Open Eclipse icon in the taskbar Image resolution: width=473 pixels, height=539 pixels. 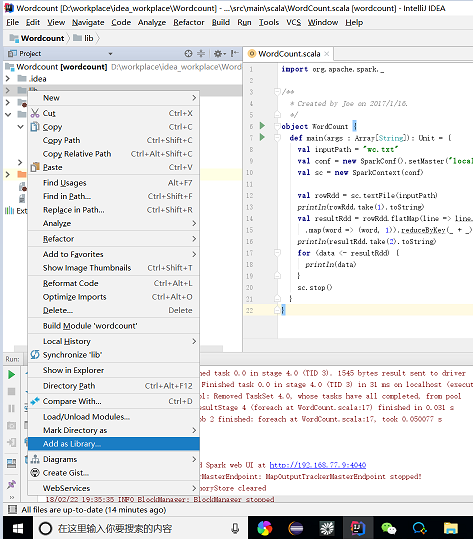tap(296, 528)
